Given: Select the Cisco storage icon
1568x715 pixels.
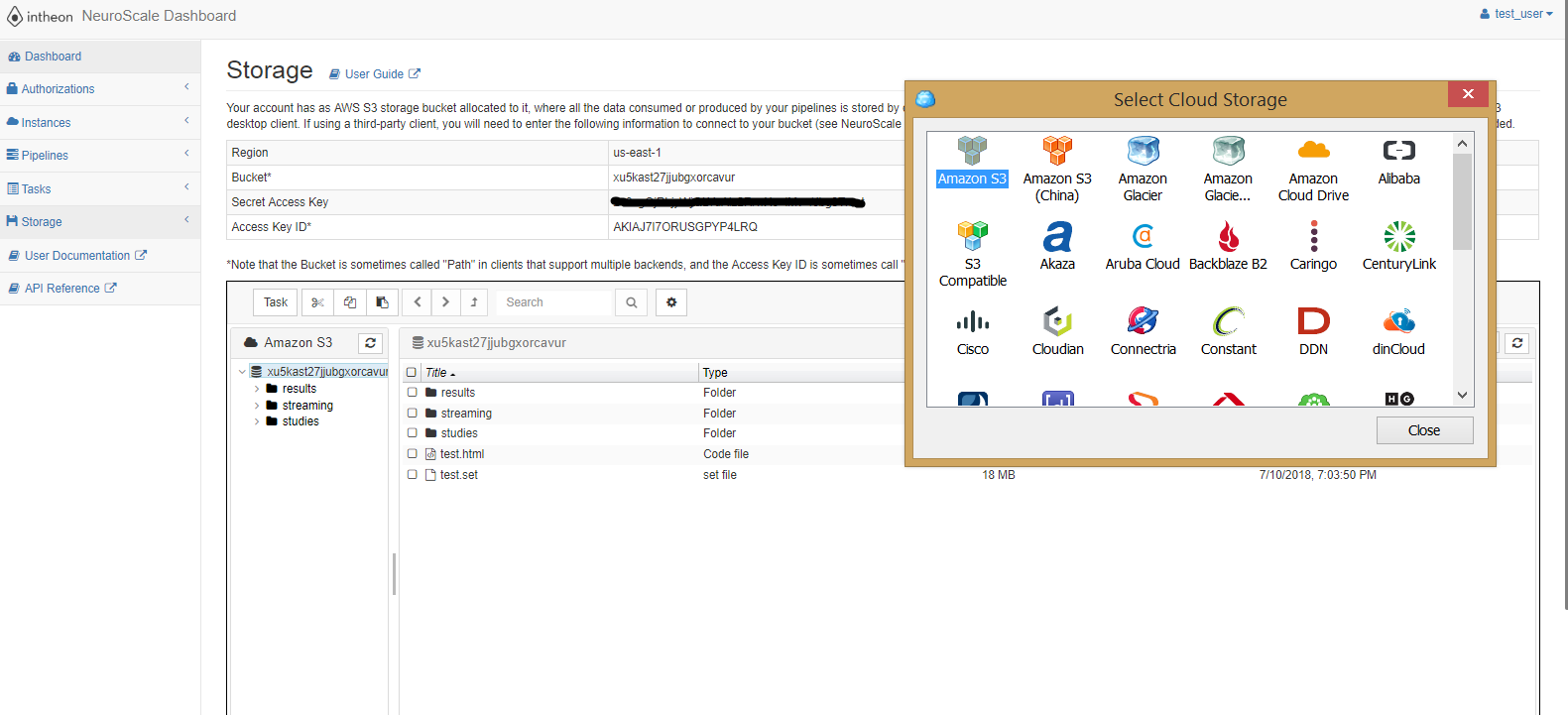Looking at the screenshot, I should (x=973, y=321).
